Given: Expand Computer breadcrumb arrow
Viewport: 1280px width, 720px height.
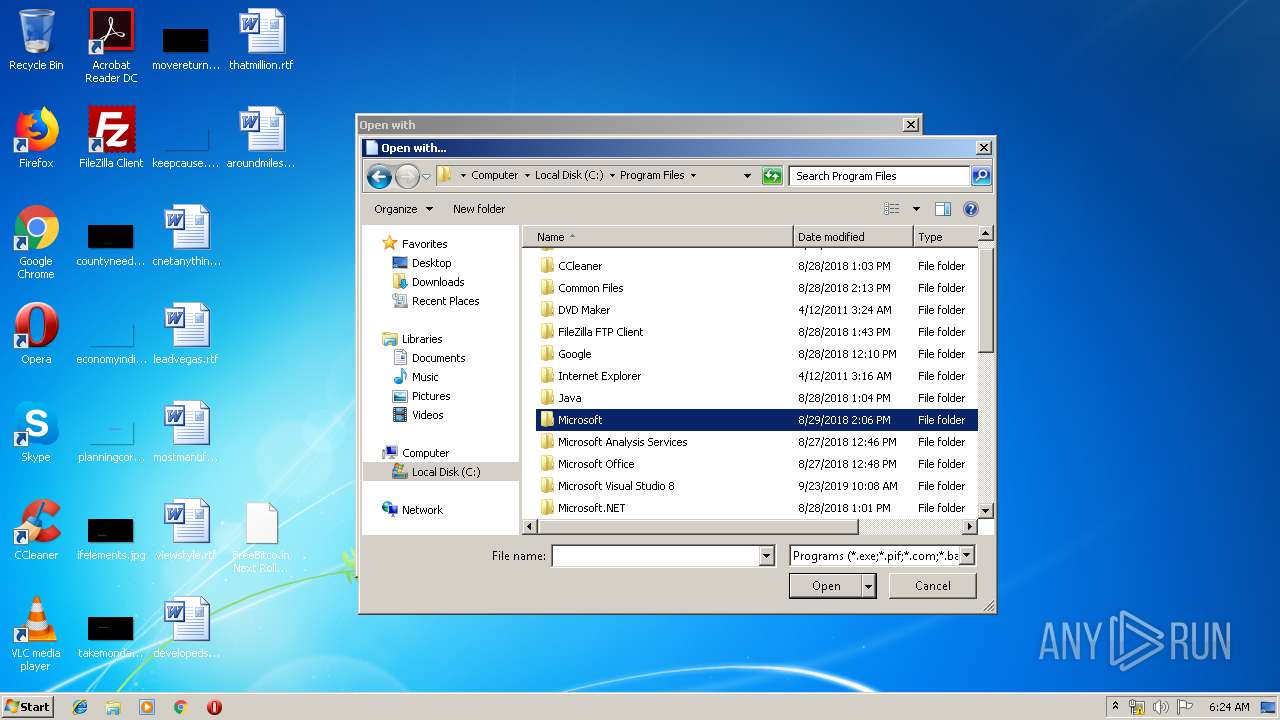Looking at the screenshot, I should (x=527, y=175).
